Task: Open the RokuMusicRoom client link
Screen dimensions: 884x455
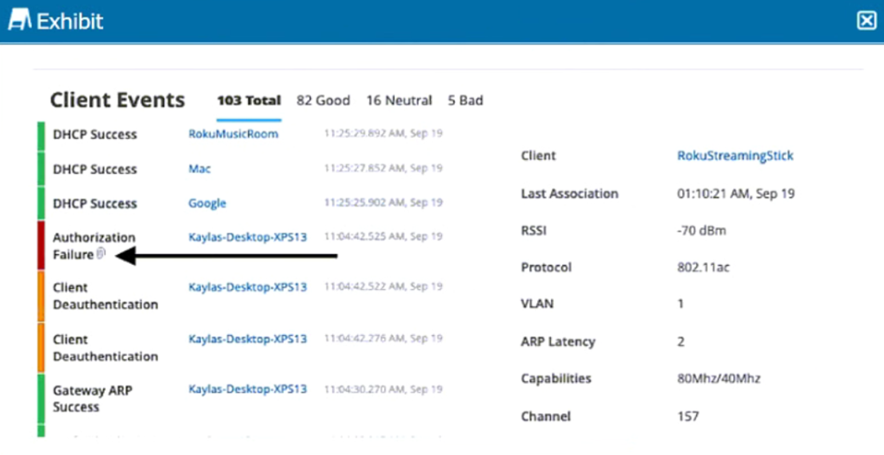Action: click(x=233, y=134)
